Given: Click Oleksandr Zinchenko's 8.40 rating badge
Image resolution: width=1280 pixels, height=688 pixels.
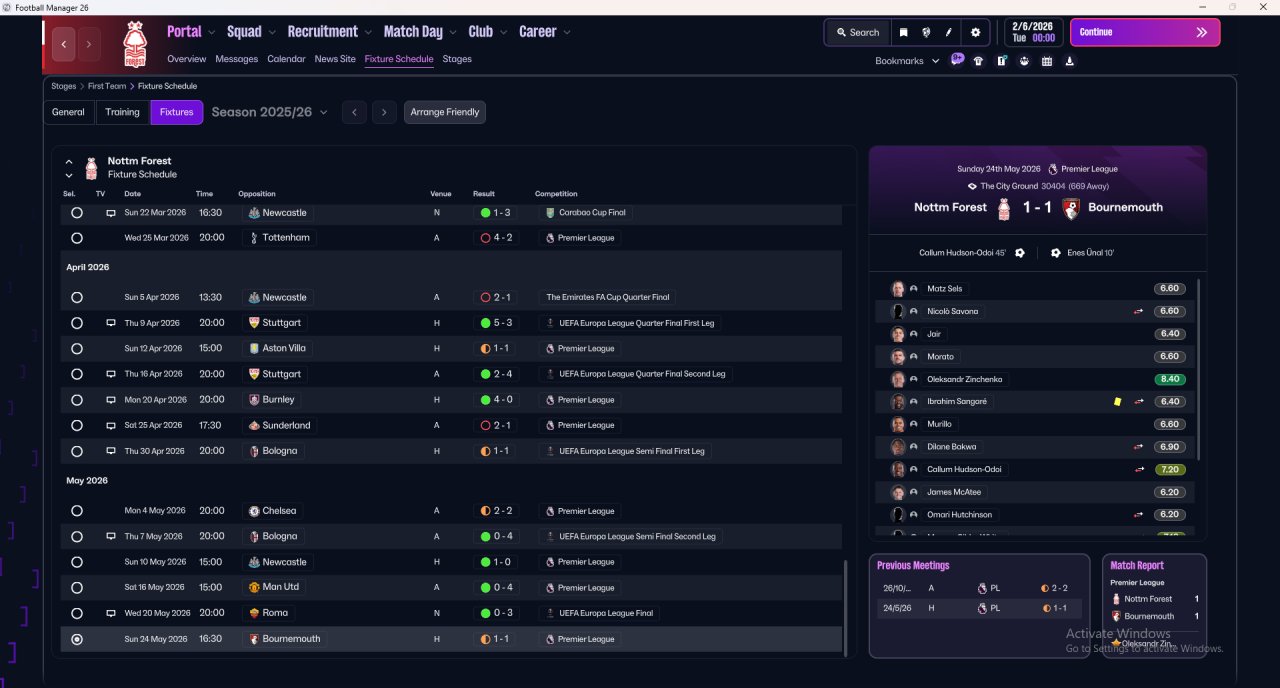Looking at the screenshot, I should (1170, 379).
